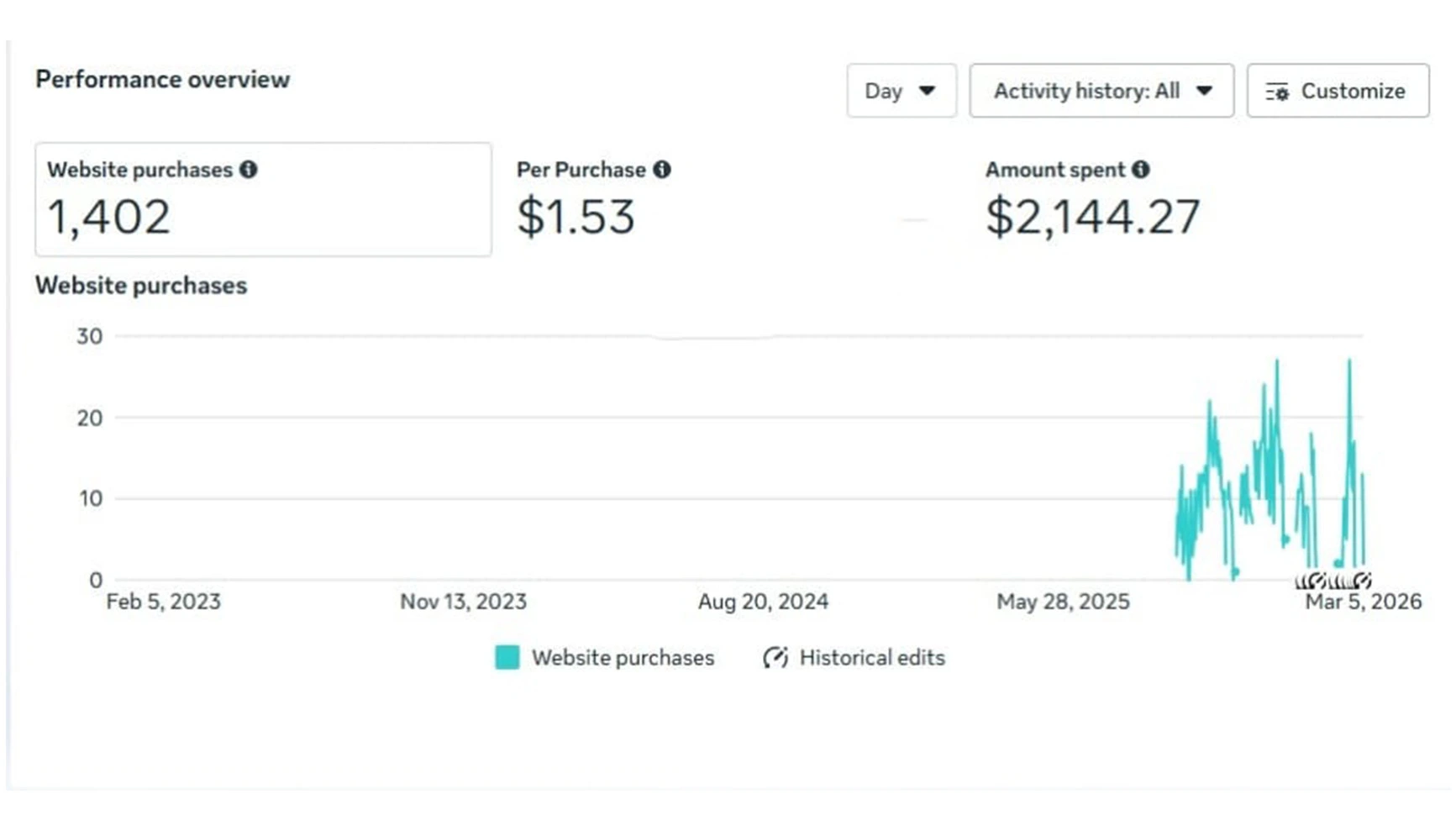Select the Amount spent metric

point(1092,199)
